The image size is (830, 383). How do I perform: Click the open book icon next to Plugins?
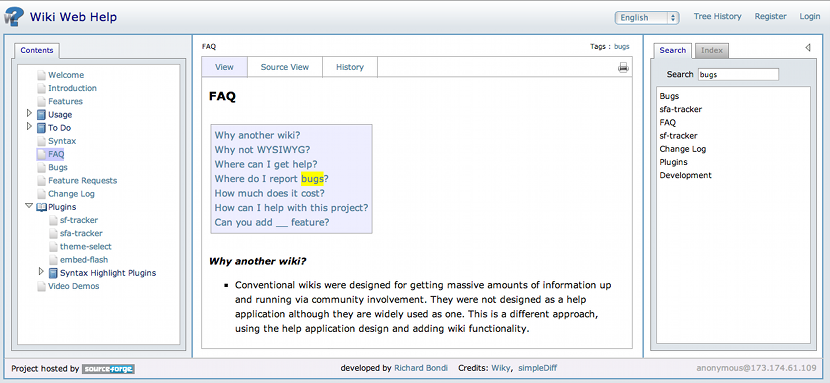click(x=41, y=207)
